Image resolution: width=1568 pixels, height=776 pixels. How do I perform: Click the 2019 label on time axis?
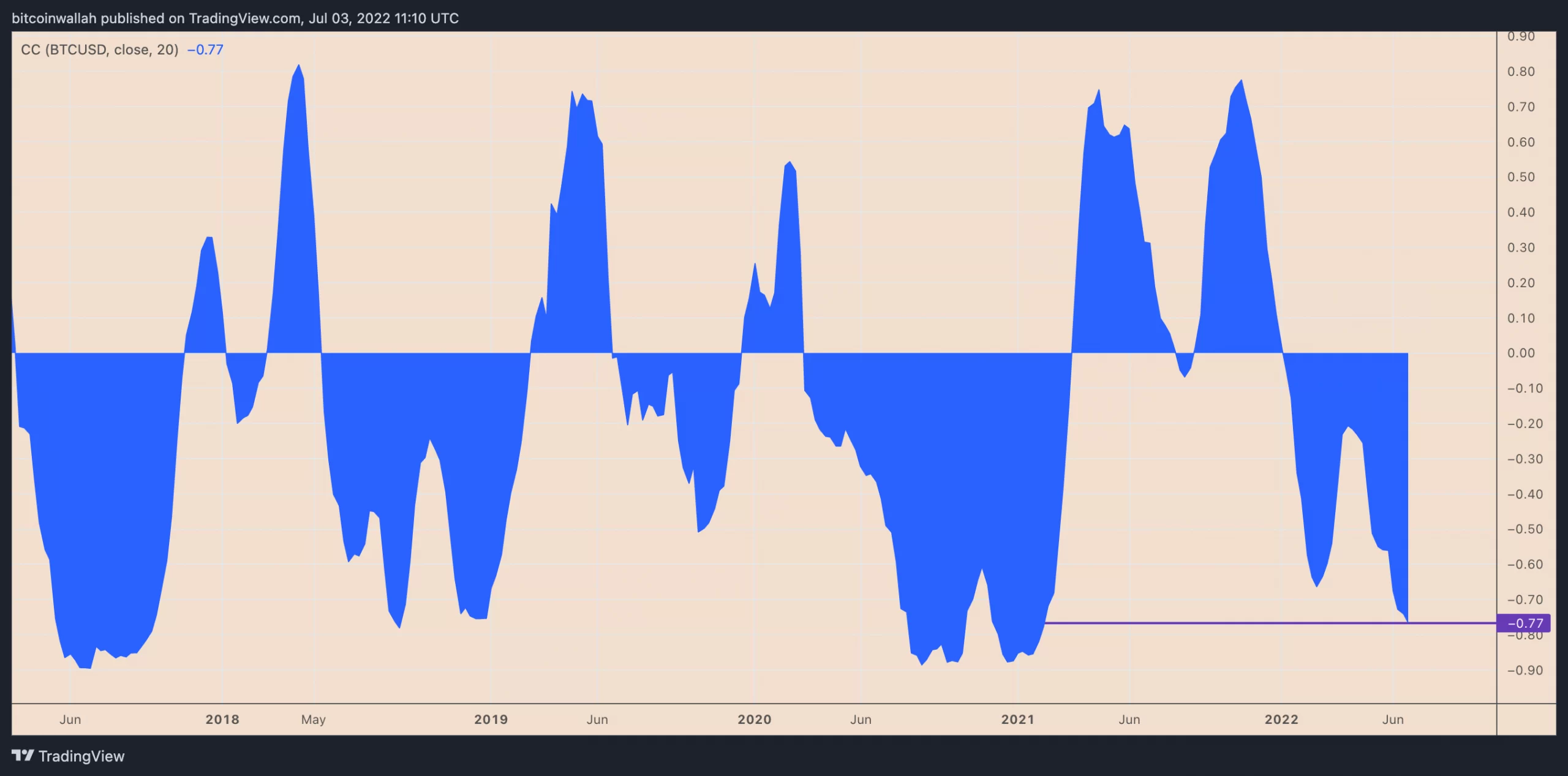pyautogui.click(x=491, y=719)
